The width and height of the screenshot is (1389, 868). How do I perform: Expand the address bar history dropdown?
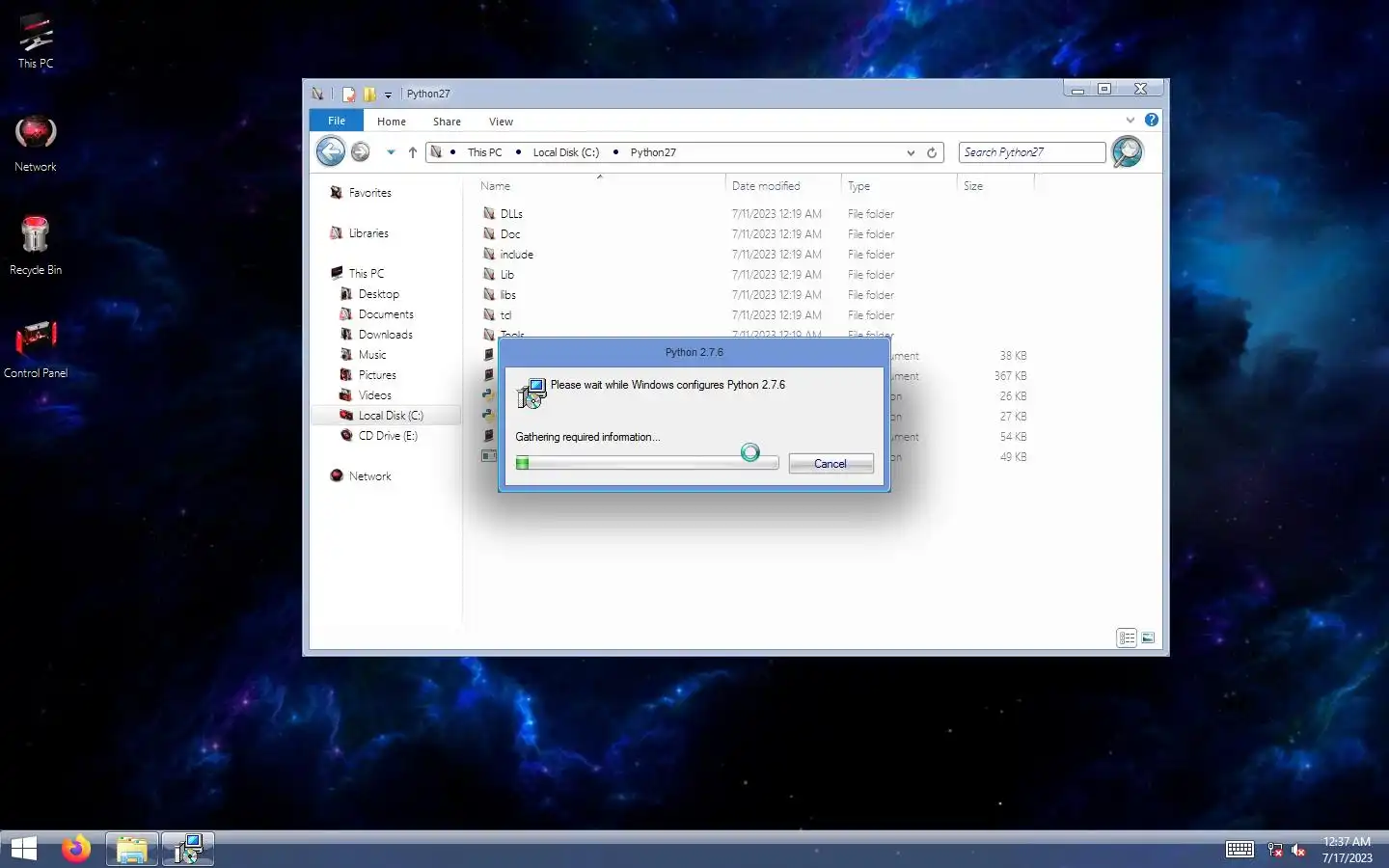pyautogui.click(x=911, y=152)
